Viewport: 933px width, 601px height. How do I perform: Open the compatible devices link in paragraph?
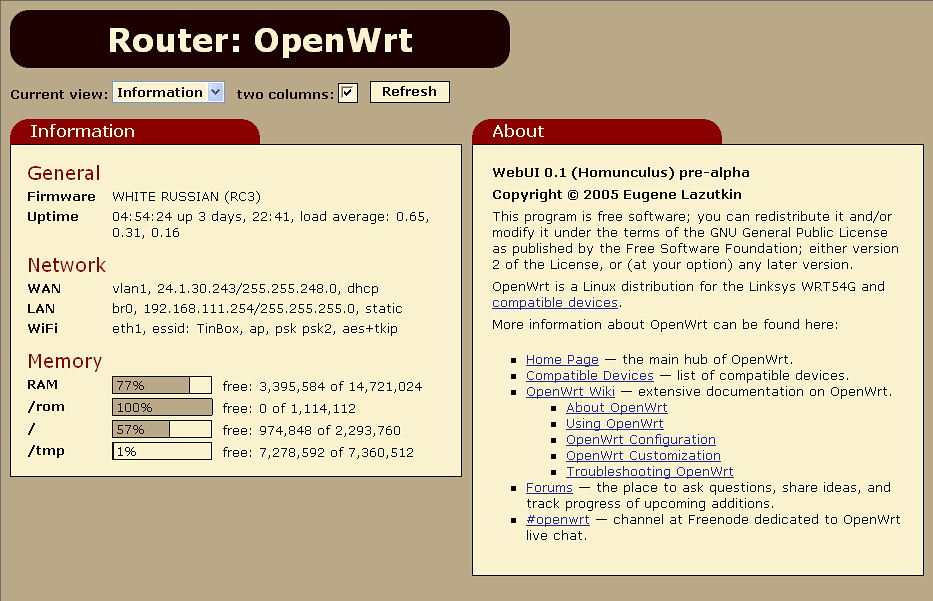(x=555, y=302)
